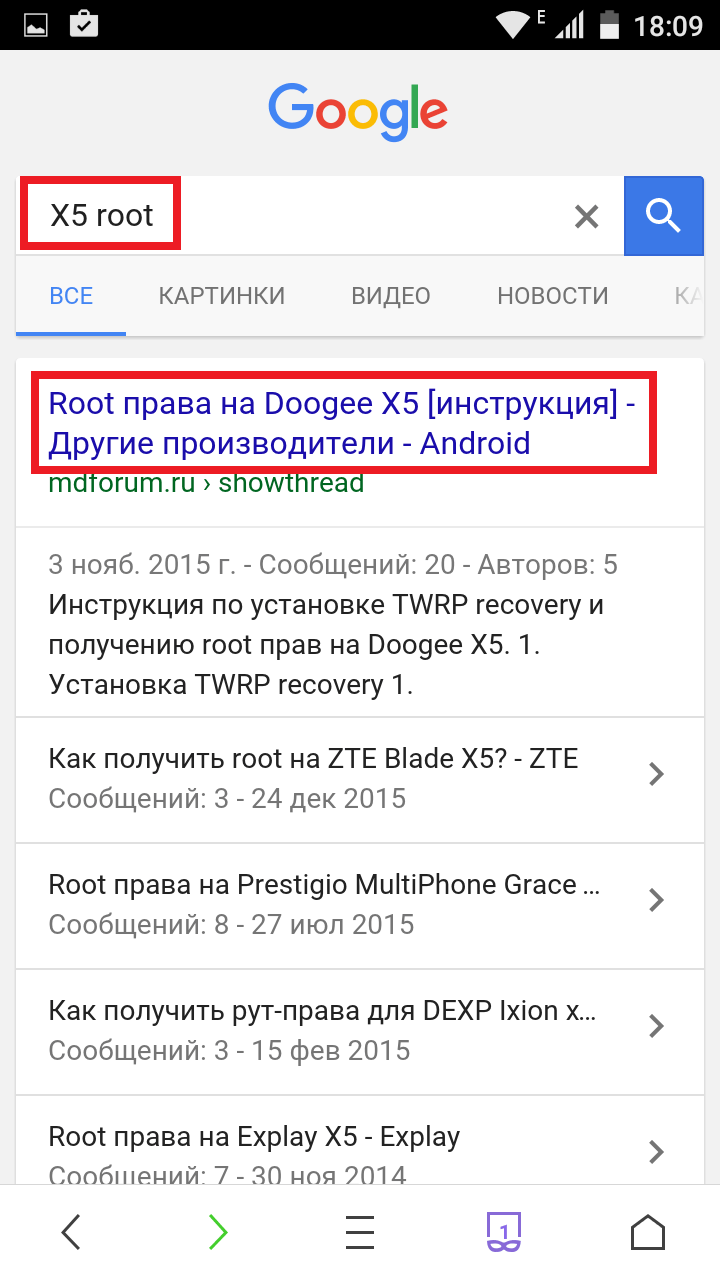Image resolution: width=720 pixels, height=1280 pixels.
Task: Switch to the НОВОСТИ tab
Action: (x=553, y=296)
